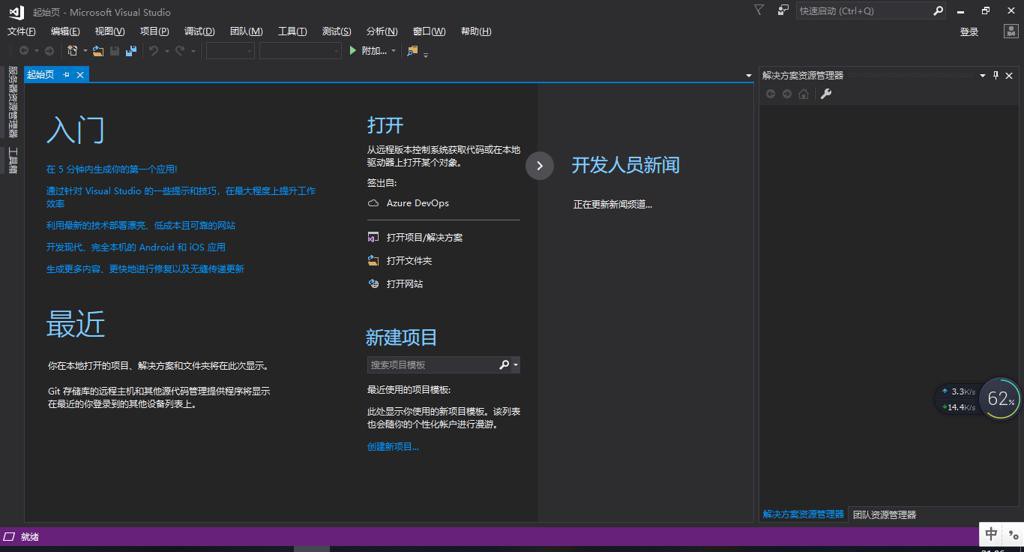This screenshot has height=552, width=1024.
Task: Click the 62% memory usage ball widget
Action: (x=1000, y=398)
